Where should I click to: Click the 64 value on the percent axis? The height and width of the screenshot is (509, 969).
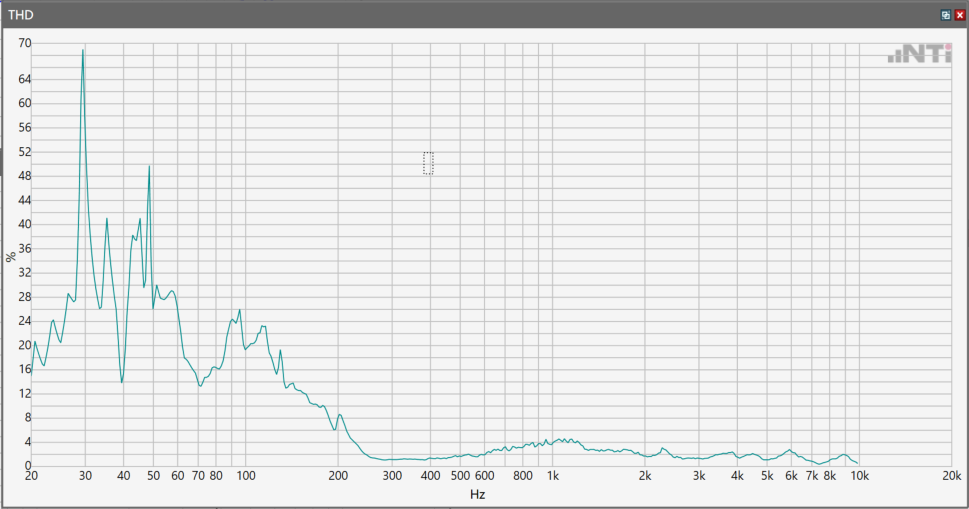25,79
